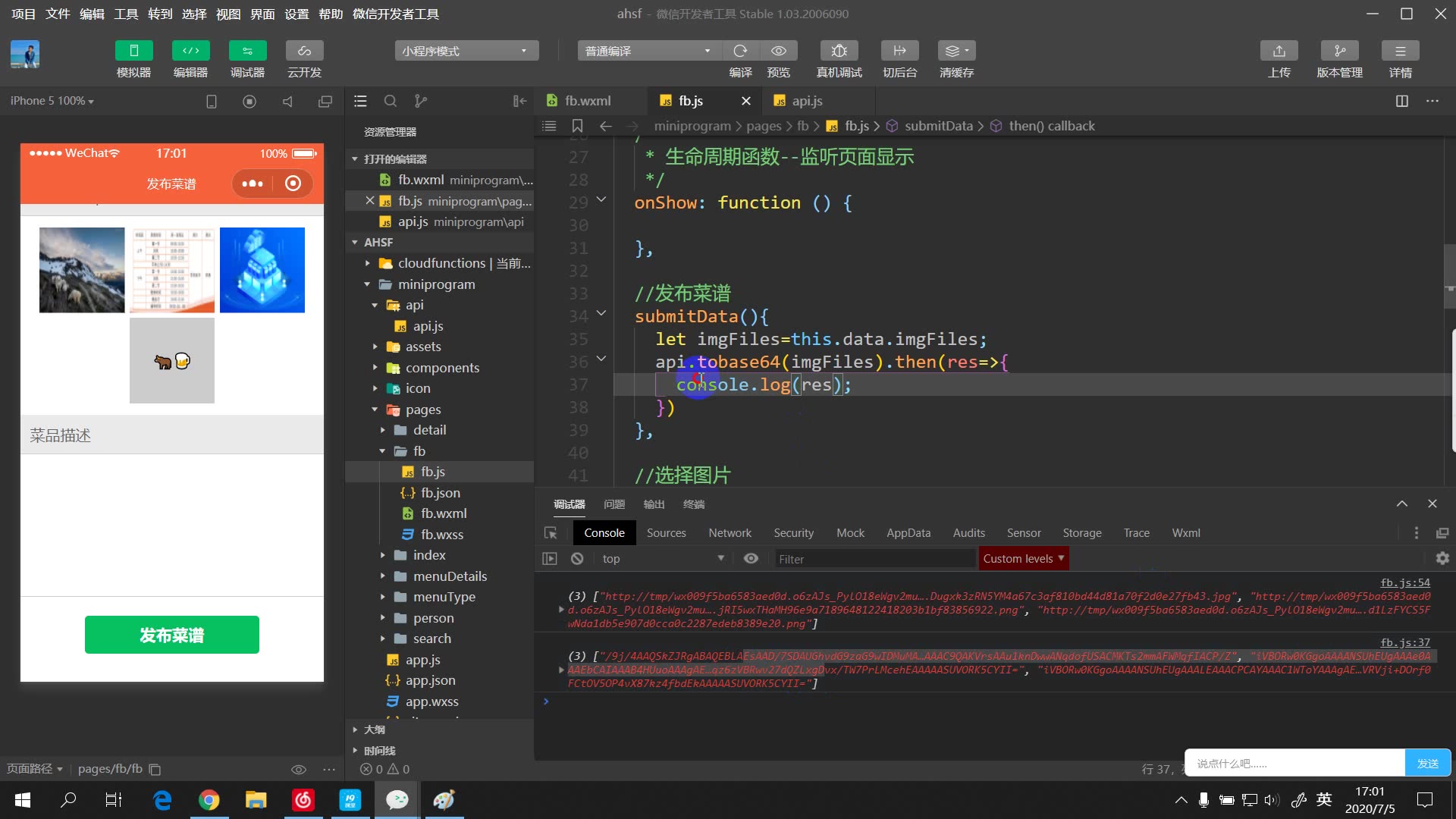Click the search icon in file manager
1456x819 pixels.
390,100
